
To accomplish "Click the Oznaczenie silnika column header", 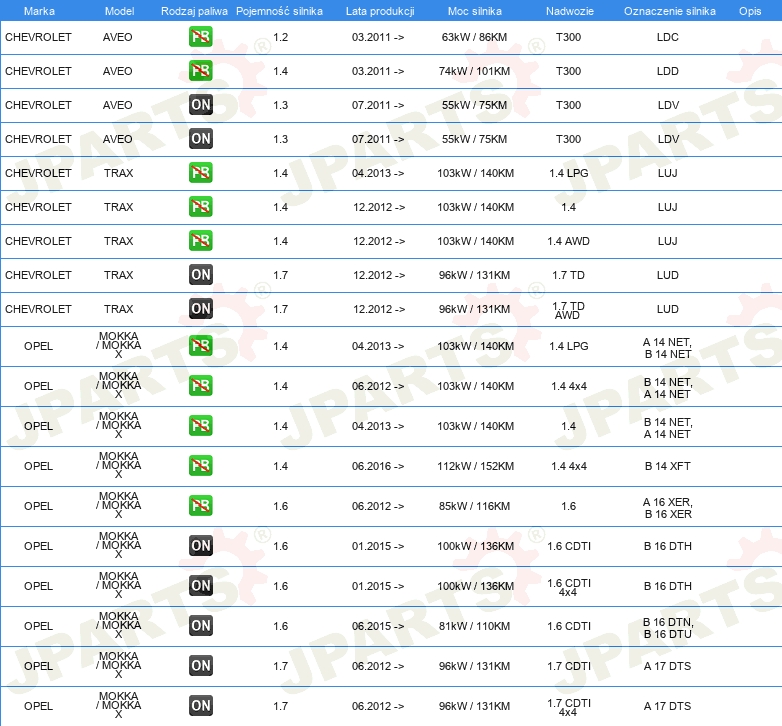I will click(x=669, y=11).
